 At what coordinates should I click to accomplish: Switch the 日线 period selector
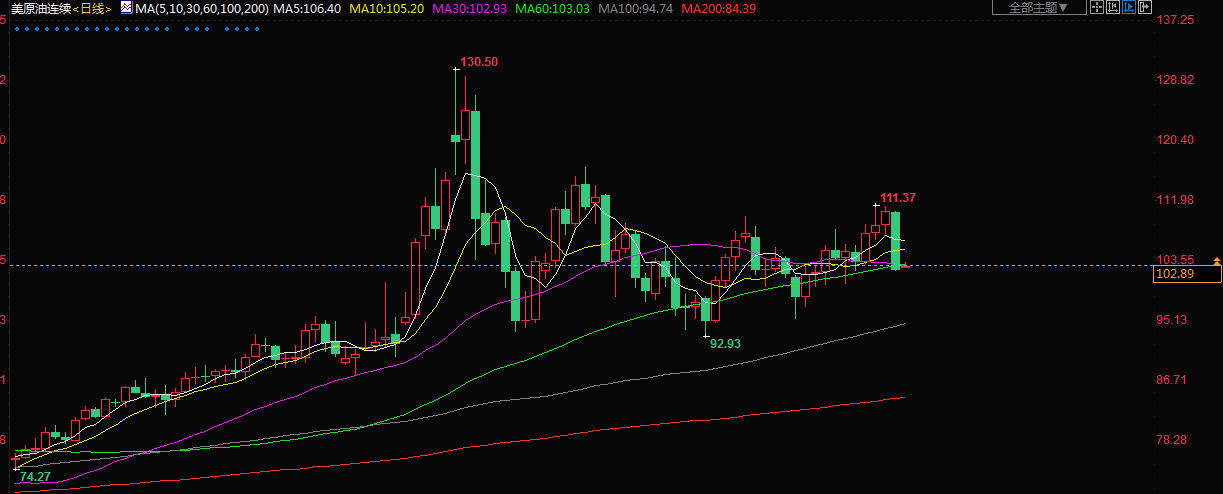pos(92,8)
